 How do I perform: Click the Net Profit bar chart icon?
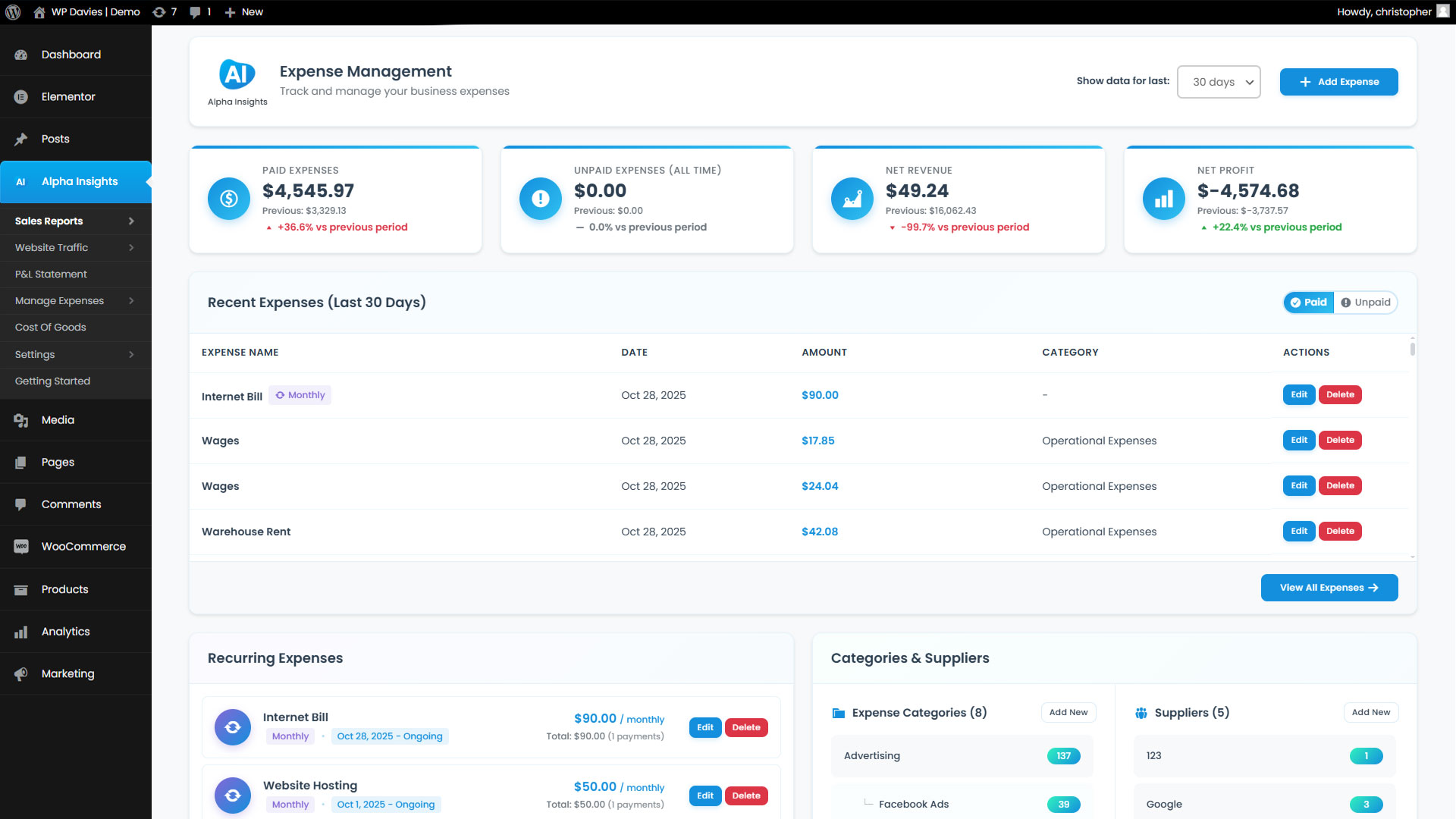1163,199
